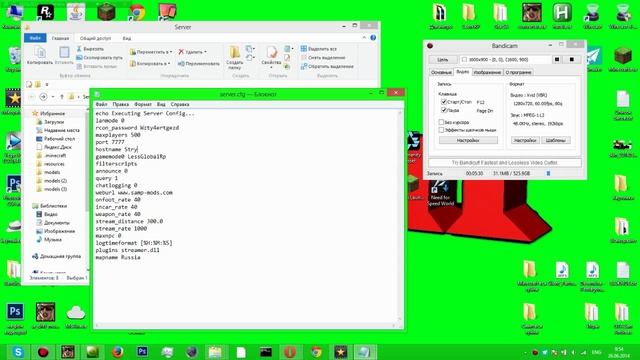Select .minecraft folder in Explorer sidebar

(x=51, y=156)
